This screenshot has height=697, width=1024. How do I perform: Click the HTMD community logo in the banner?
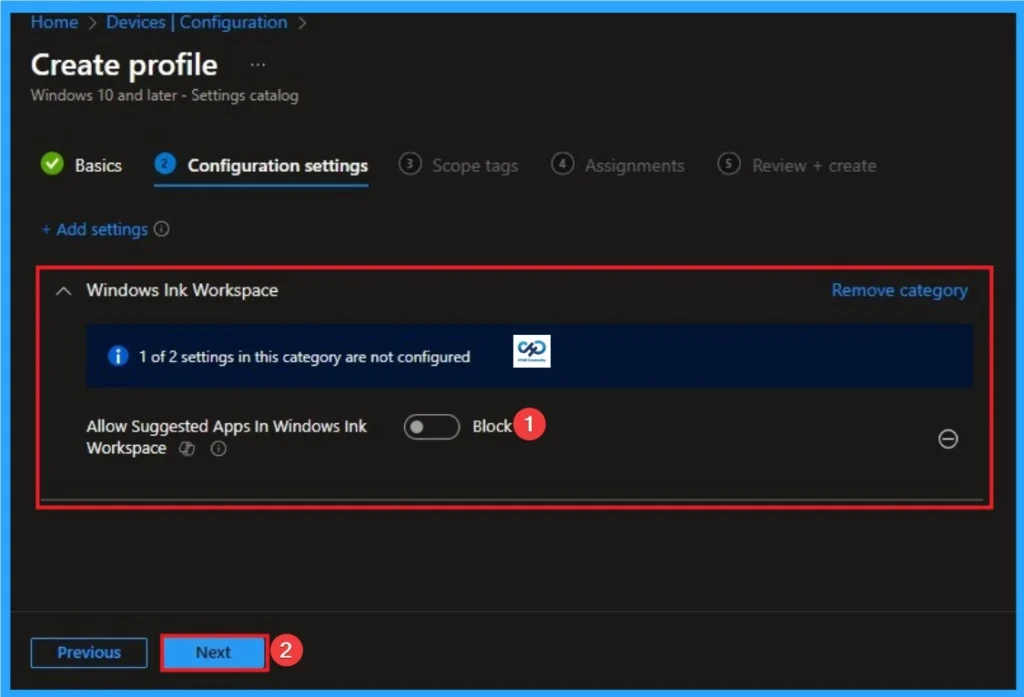point(532,351)
